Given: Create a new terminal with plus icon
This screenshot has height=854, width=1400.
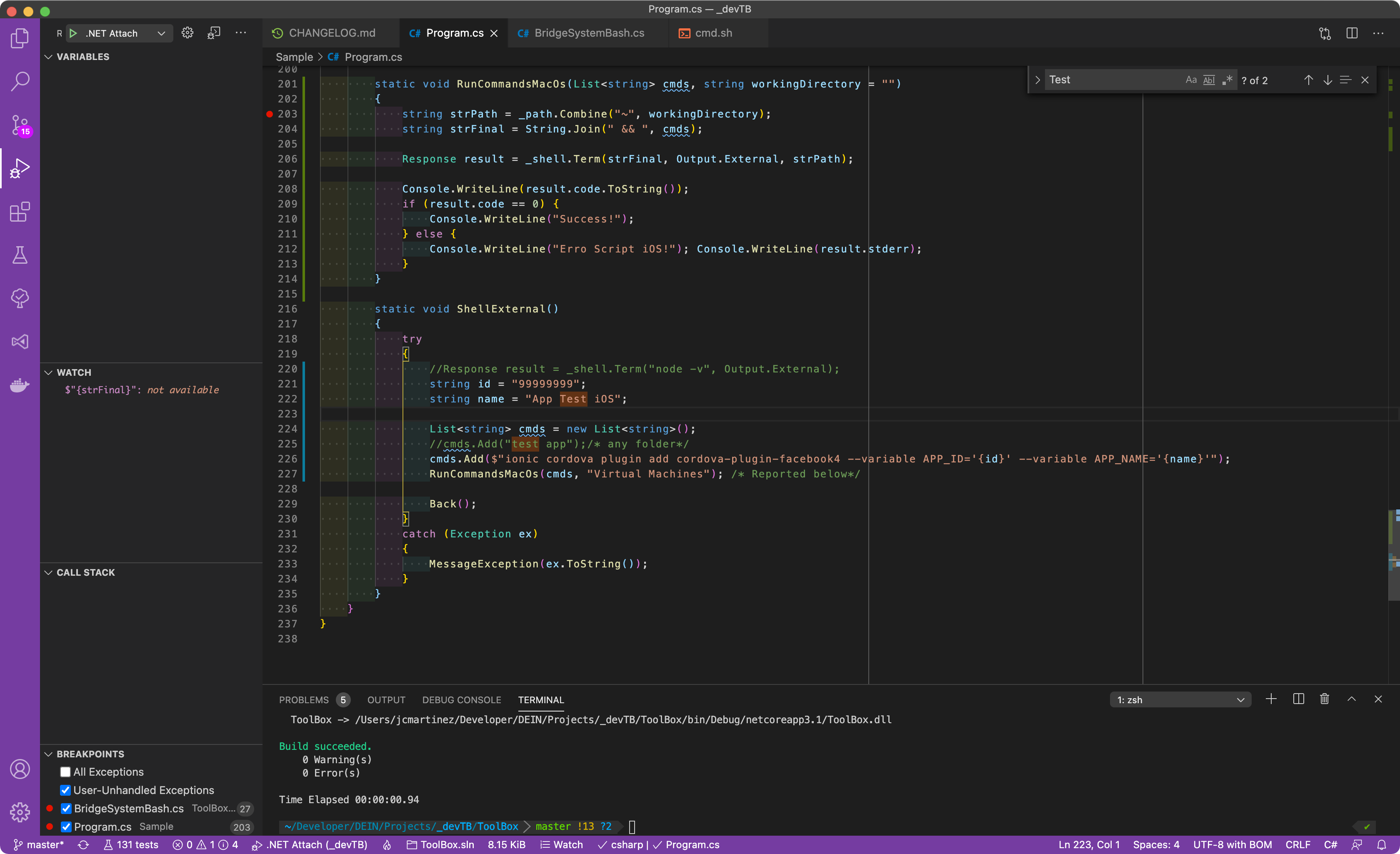Looking at the screenshot, I should tap(1271, 699).
